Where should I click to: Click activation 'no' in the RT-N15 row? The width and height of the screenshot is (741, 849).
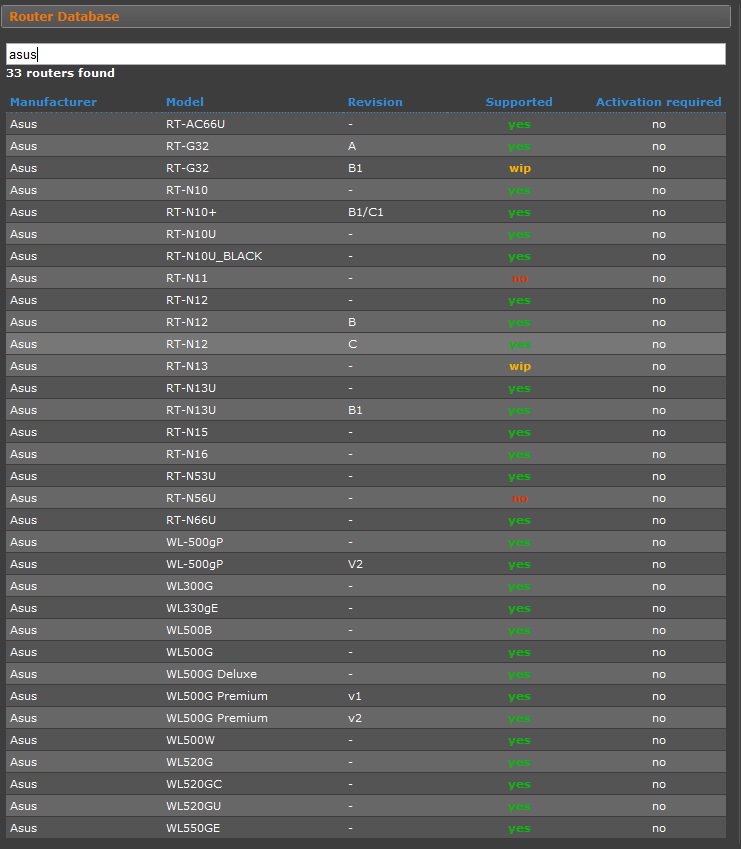point(659,432)
